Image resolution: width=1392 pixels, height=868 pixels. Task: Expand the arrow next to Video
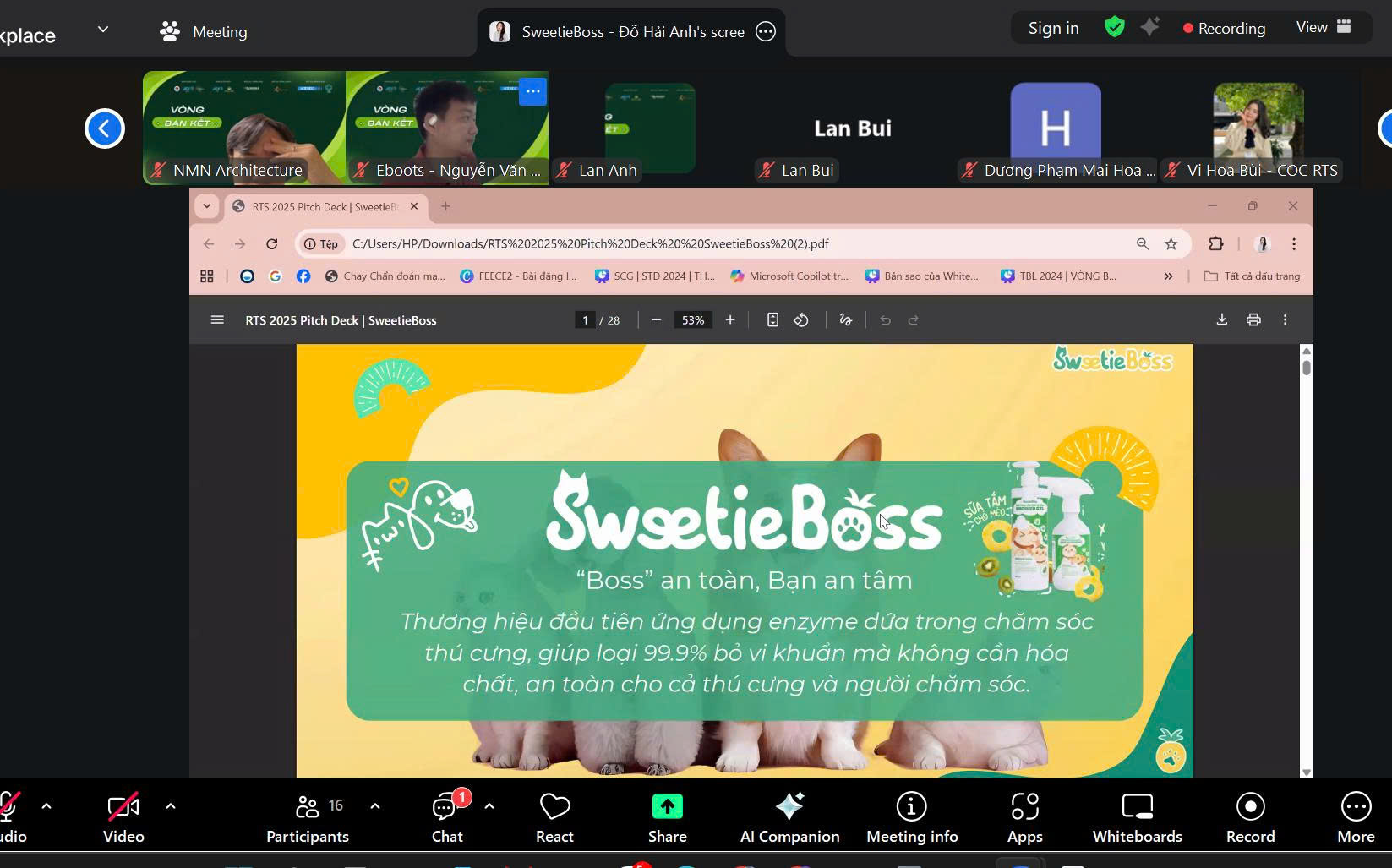(171, 806)
